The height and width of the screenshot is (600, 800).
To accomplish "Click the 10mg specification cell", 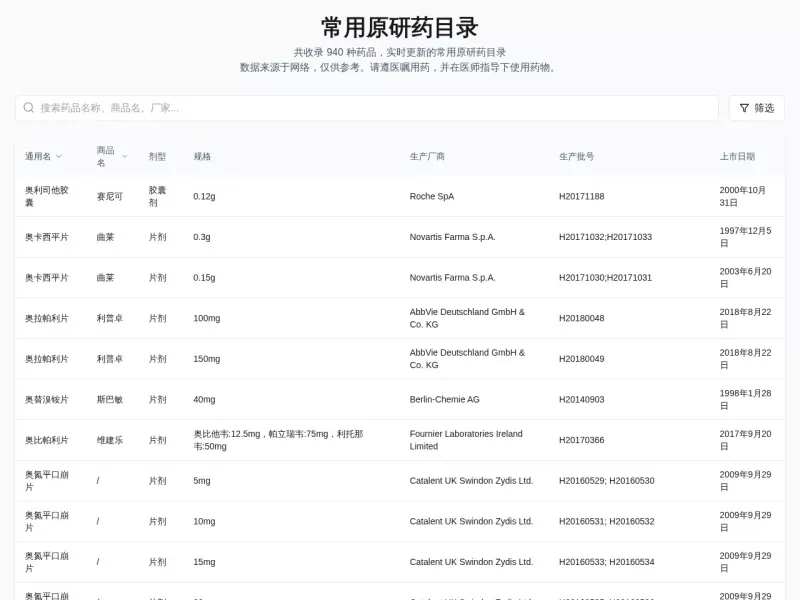I will click(204, 521).
